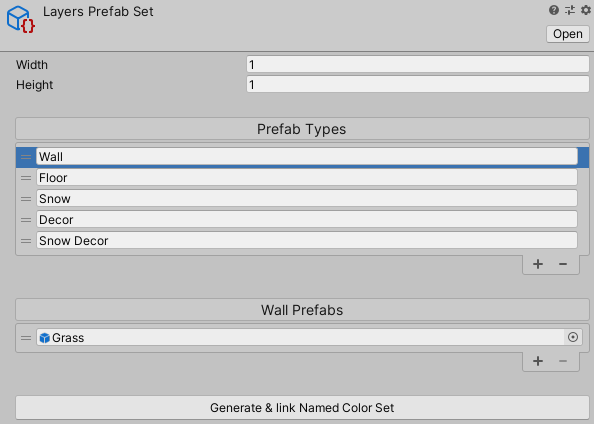594x424 pixels.
Task: Click the Grass prefab object field
Action: pos(300,337)
